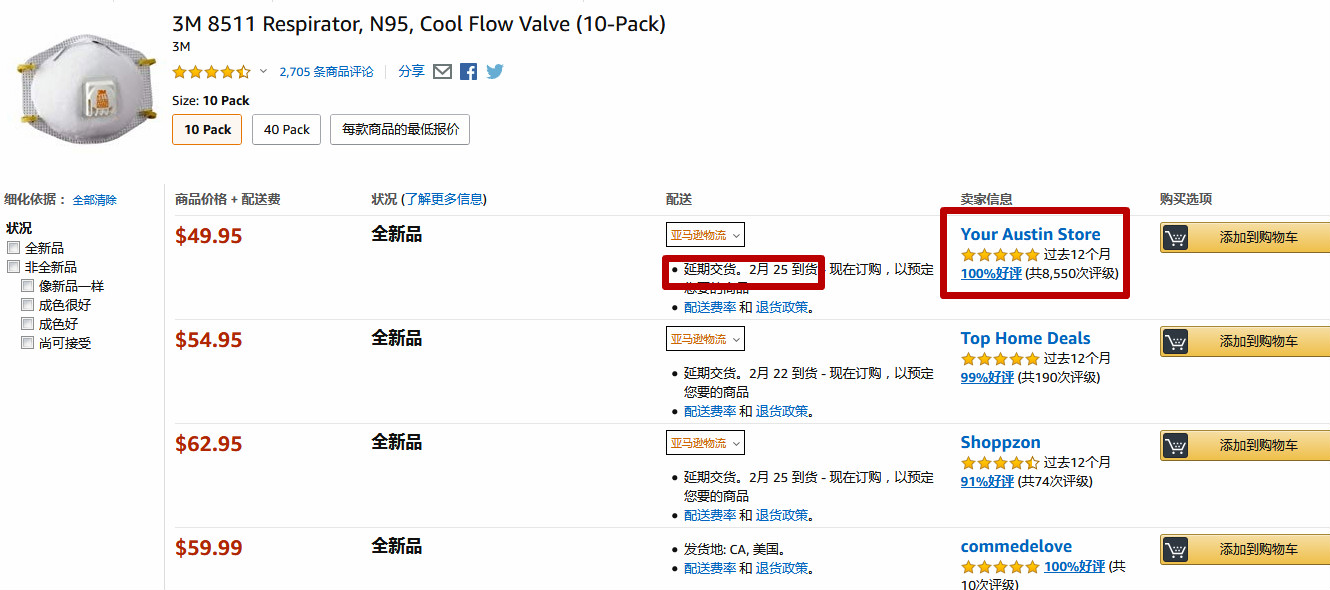Enable the 成色很好 condition checkbox
Screen dimensions: 1330x590
28,305
